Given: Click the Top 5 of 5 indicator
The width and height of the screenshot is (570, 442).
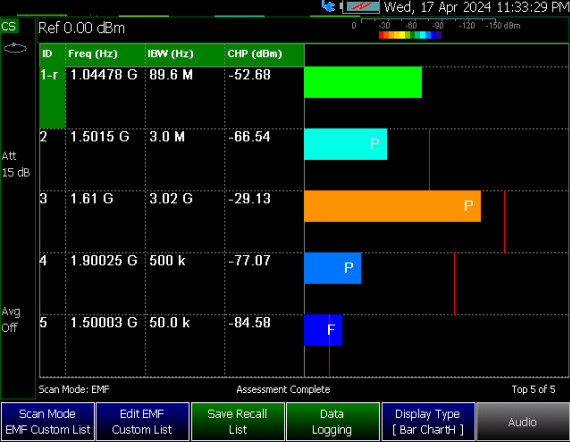Looking at the screenshot, I should point(534,390).
